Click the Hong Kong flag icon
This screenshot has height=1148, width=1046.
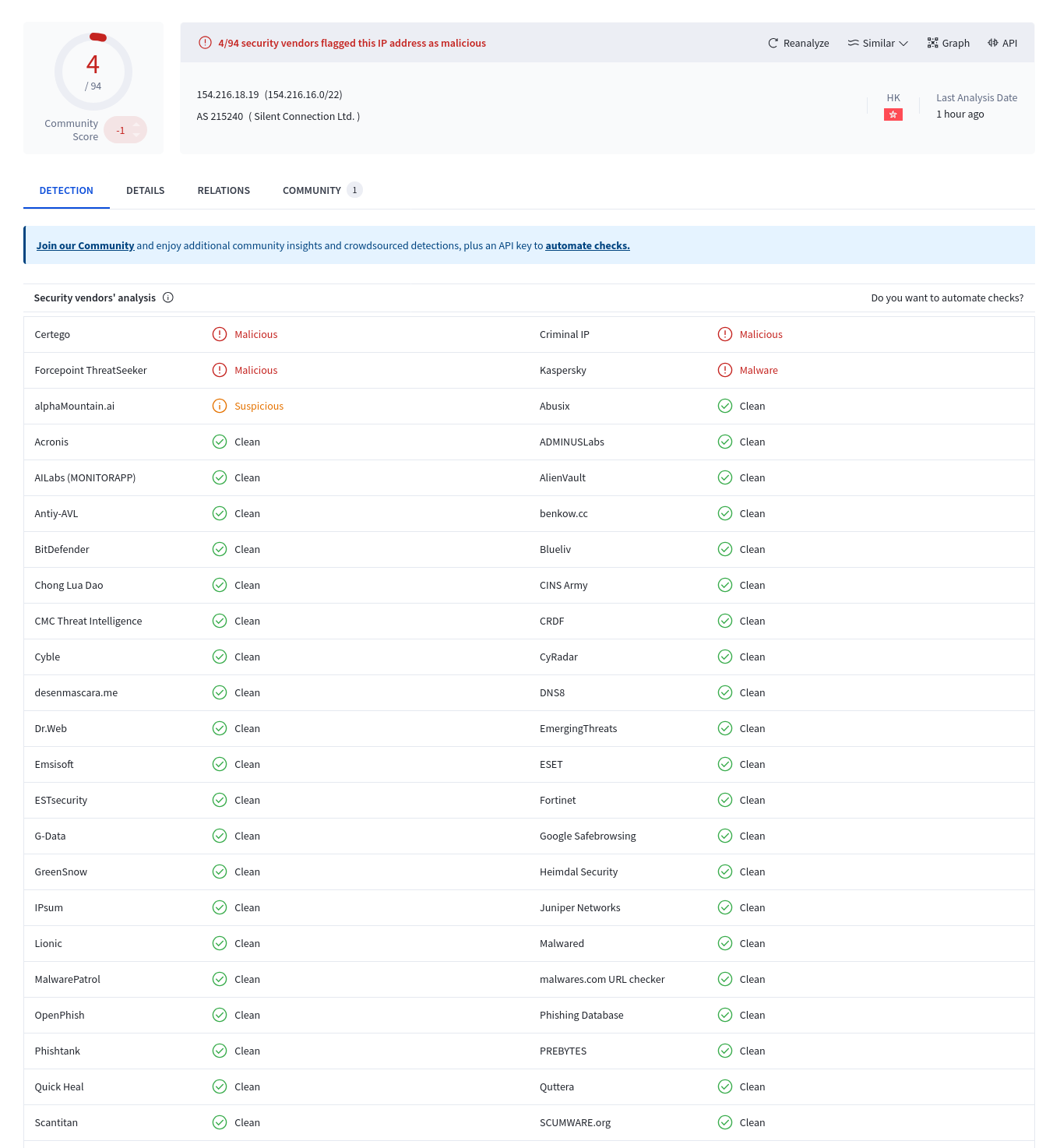click(893, 114)
